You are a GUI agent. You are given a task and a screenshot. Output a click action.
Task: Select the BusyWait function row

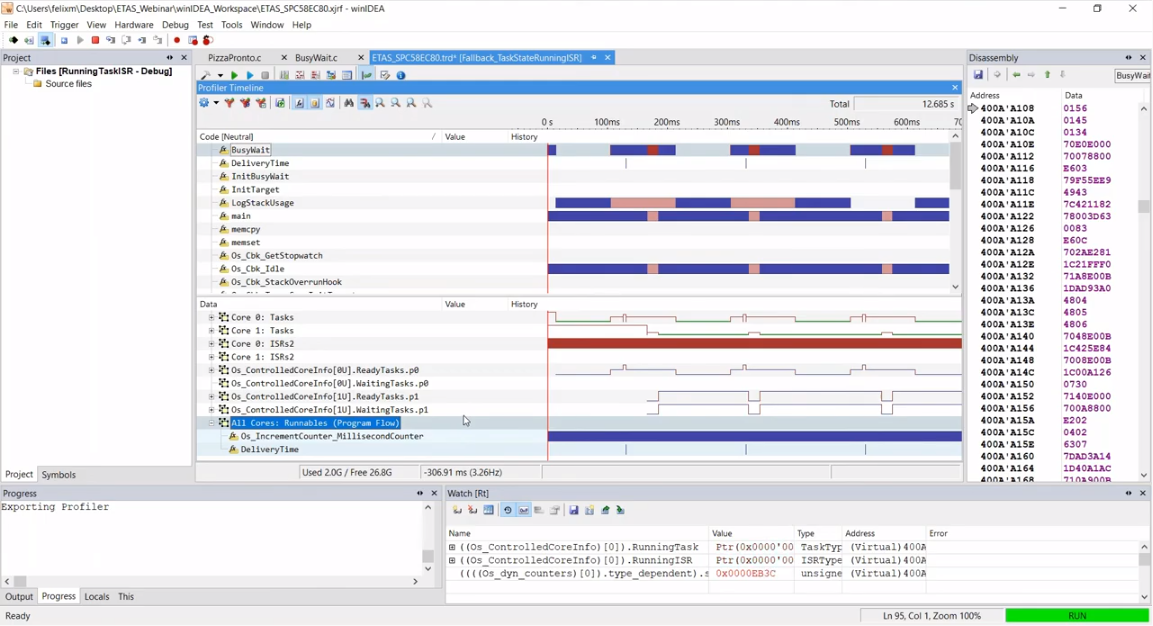point(250,150)
